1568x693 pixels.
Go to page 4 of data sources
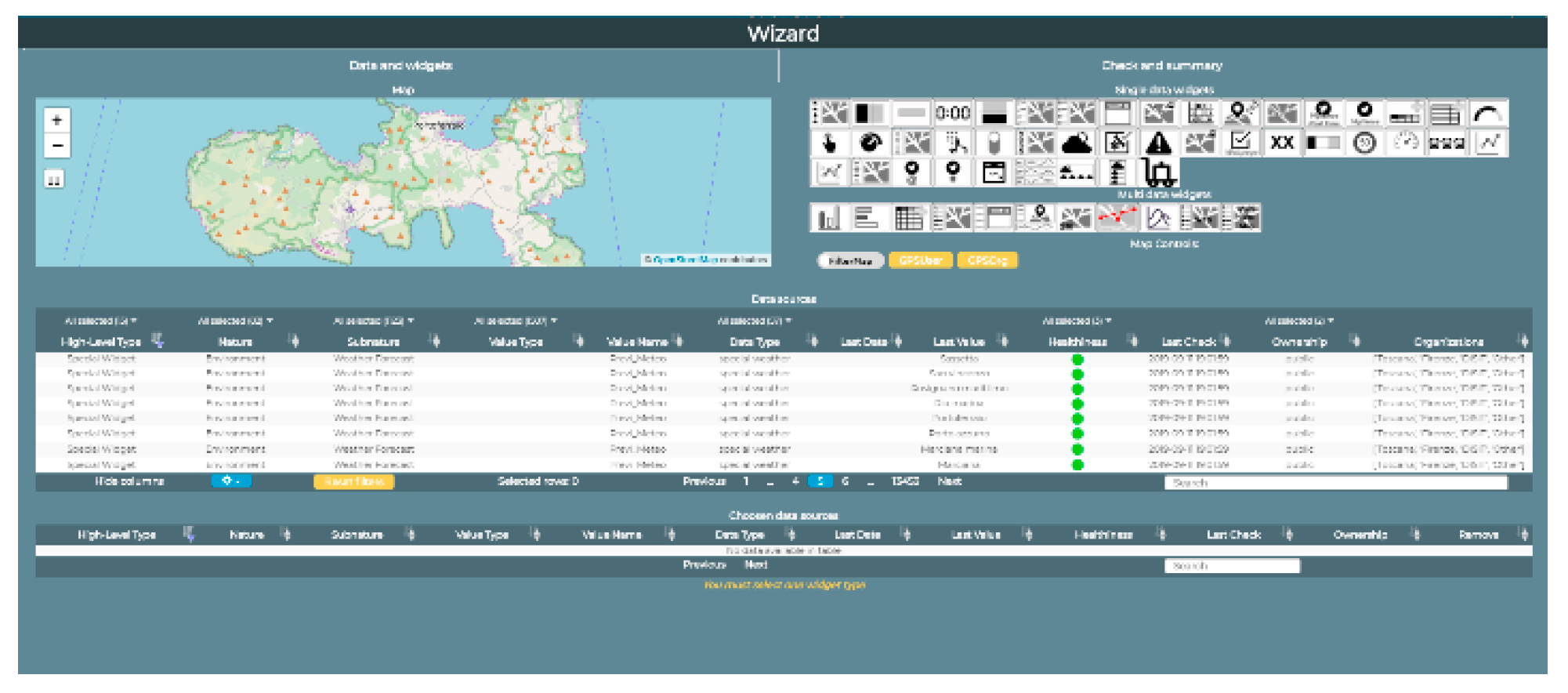(x=795, y=481)
